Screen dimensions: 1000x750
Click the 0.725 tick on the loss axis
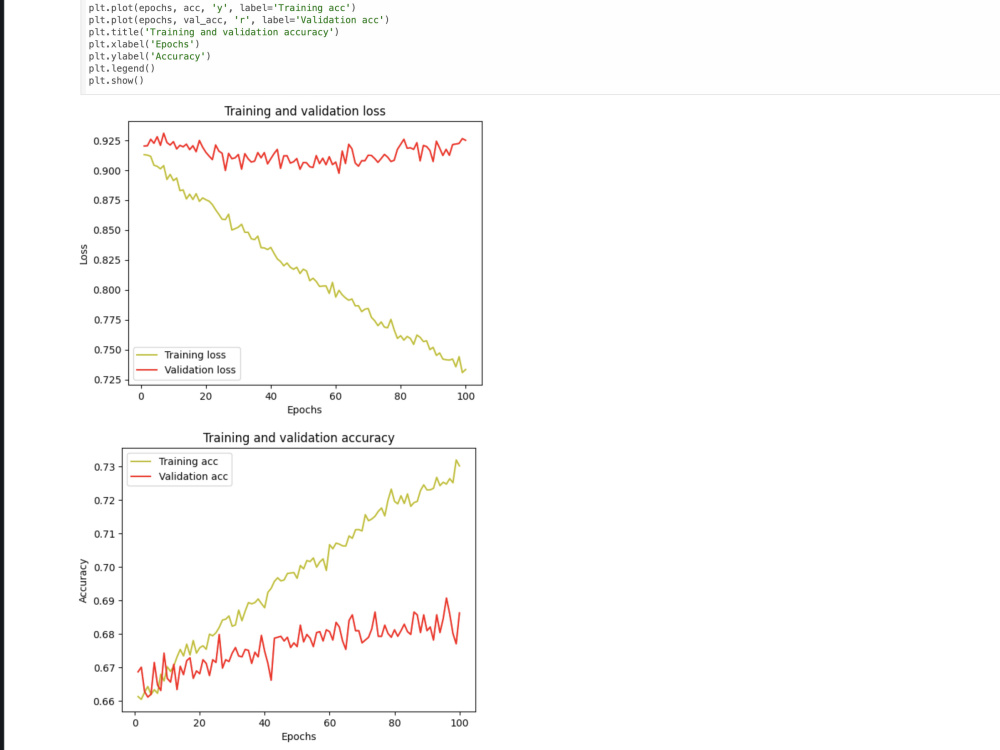[x=107, y=380]
